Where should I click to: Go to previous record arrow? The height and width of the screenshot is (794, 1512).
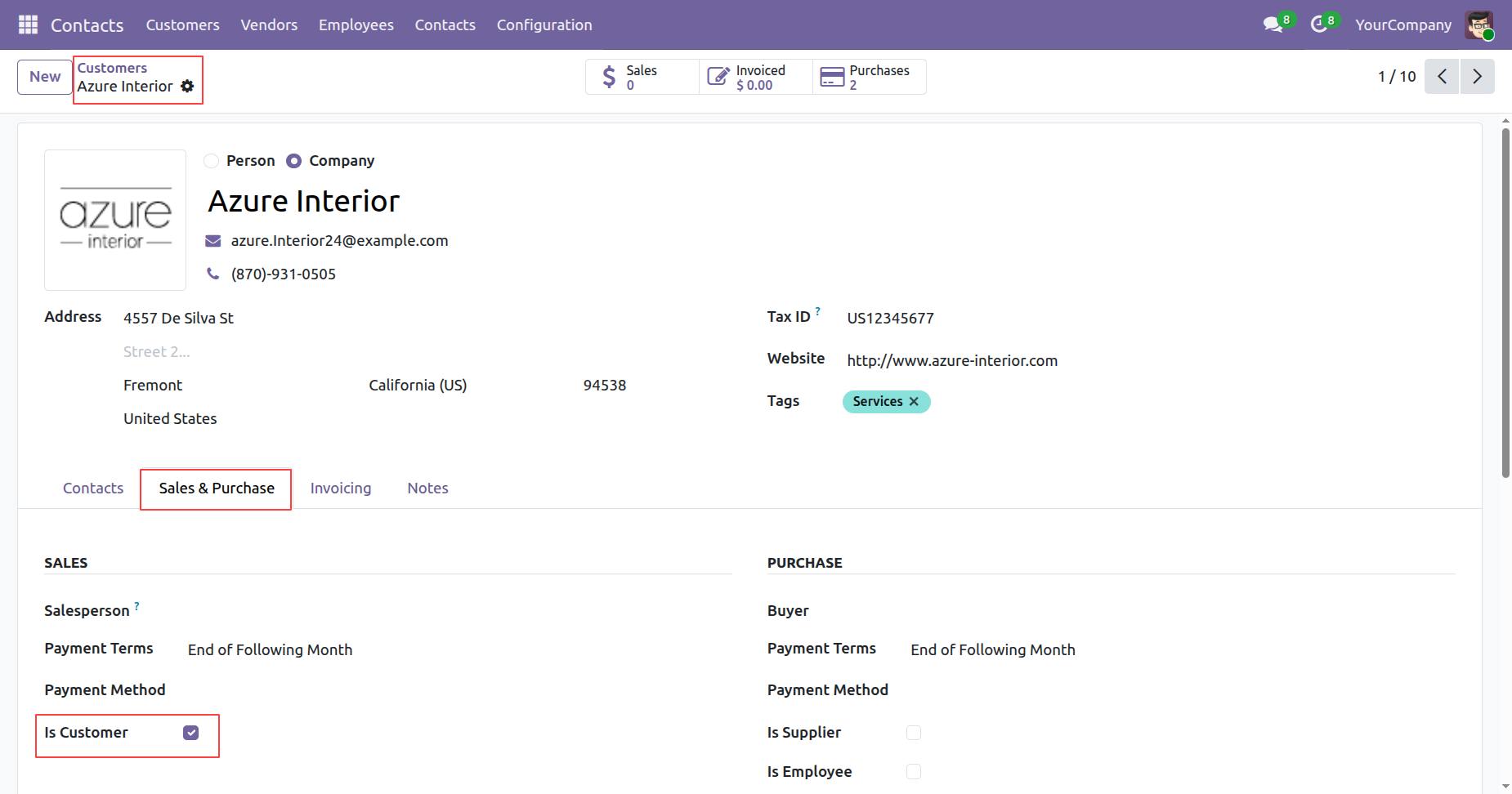point(1442,77)
